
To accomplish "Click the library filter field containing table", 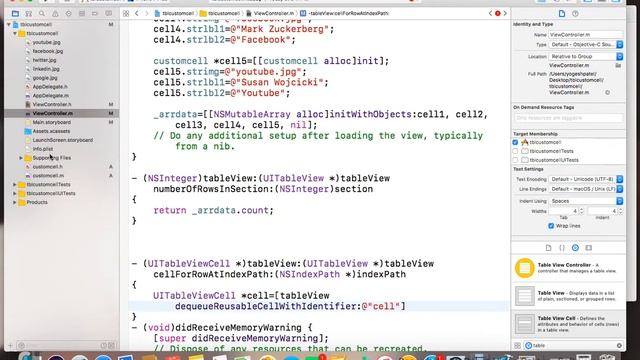I will (x=573, y=345).
